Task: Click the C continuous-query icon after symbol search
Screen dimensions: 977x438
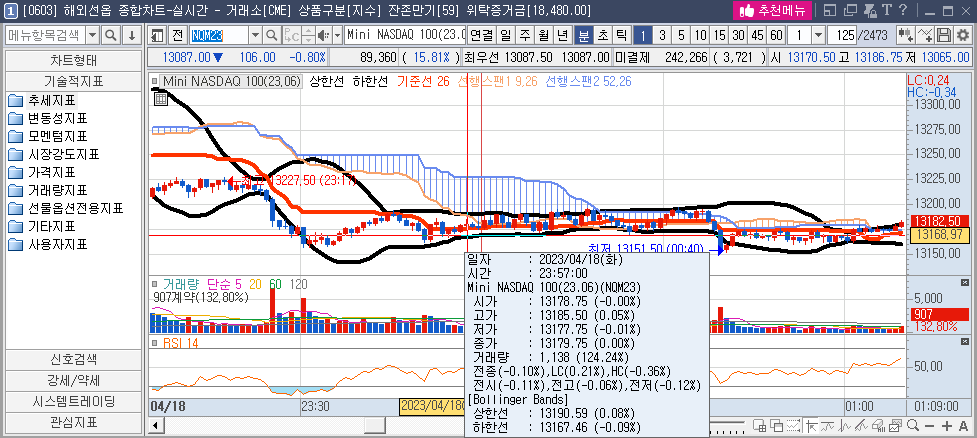Action: coord(292,35)
